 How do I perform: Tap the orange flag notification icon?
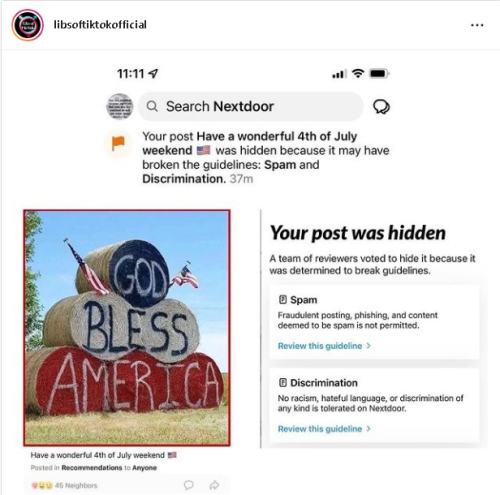pyautogui.click(x=118, y=143)
